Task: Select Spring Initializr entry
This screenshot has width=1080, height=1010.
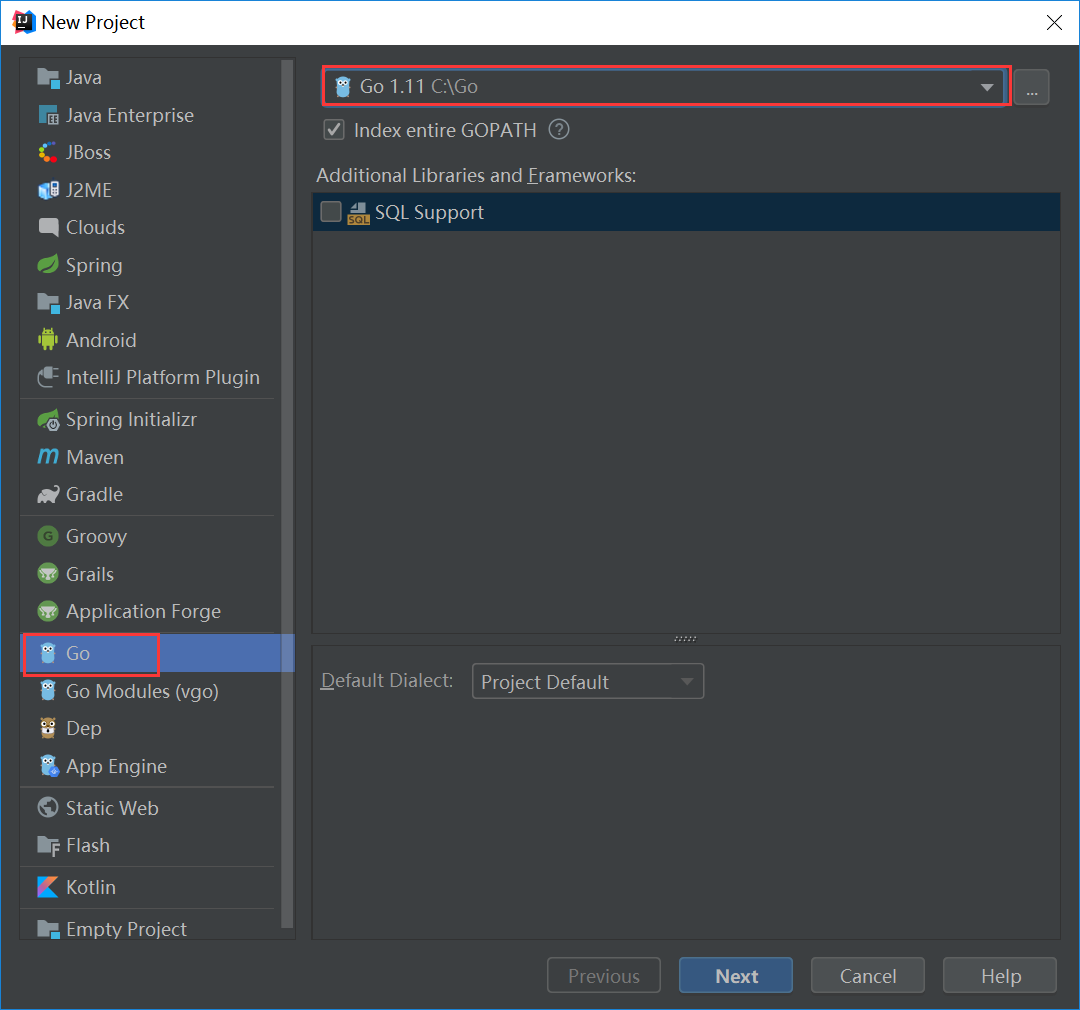Action: [150, 420]
